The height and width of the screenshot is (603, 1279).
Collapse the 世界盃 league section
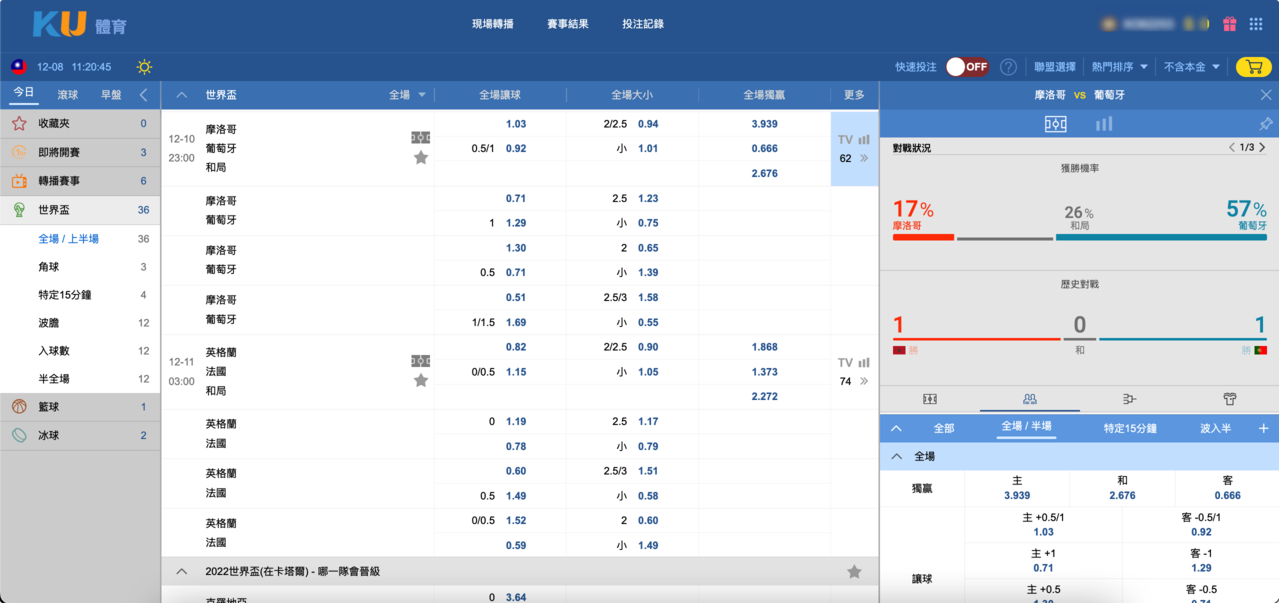tap(181, 95)
